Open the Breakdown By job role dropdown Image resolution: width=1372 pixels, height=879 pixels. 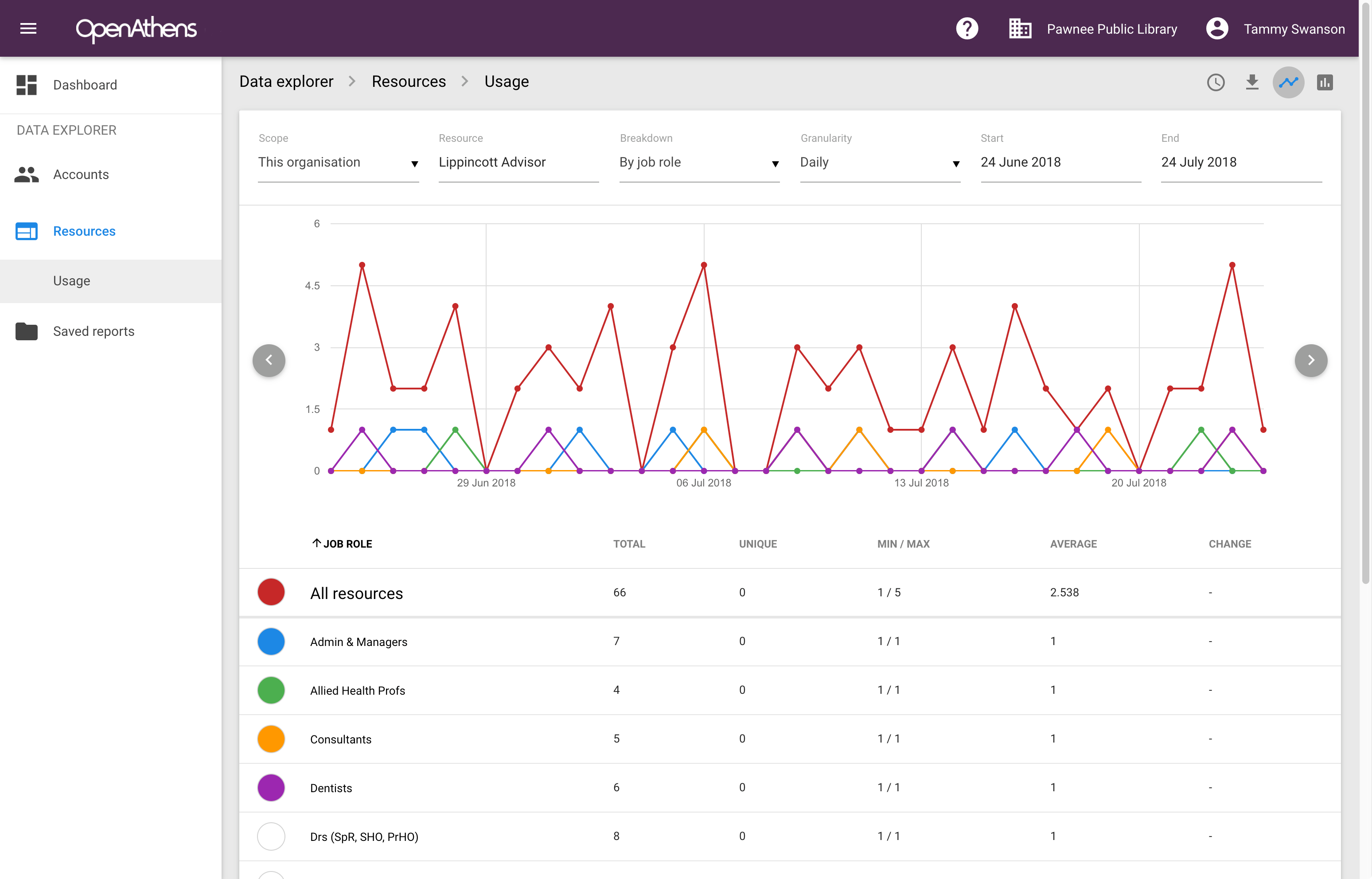coord(699,163)
